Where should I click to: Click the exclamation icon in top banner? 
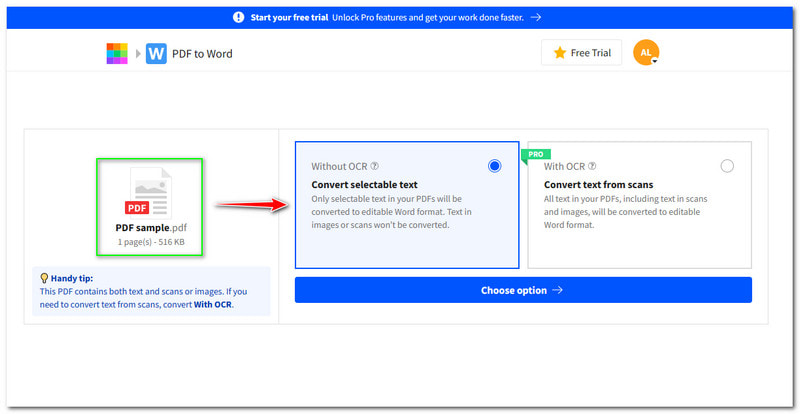pyautogui.click(x=239, y=17)
